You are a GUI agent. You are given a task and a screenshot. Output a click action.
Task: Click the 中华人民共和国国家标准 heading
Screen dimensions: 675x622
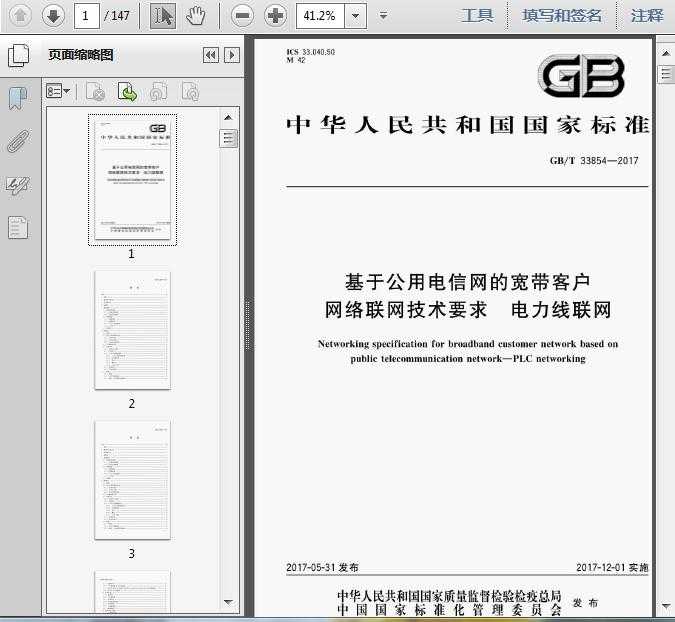[x=468, y=125]
